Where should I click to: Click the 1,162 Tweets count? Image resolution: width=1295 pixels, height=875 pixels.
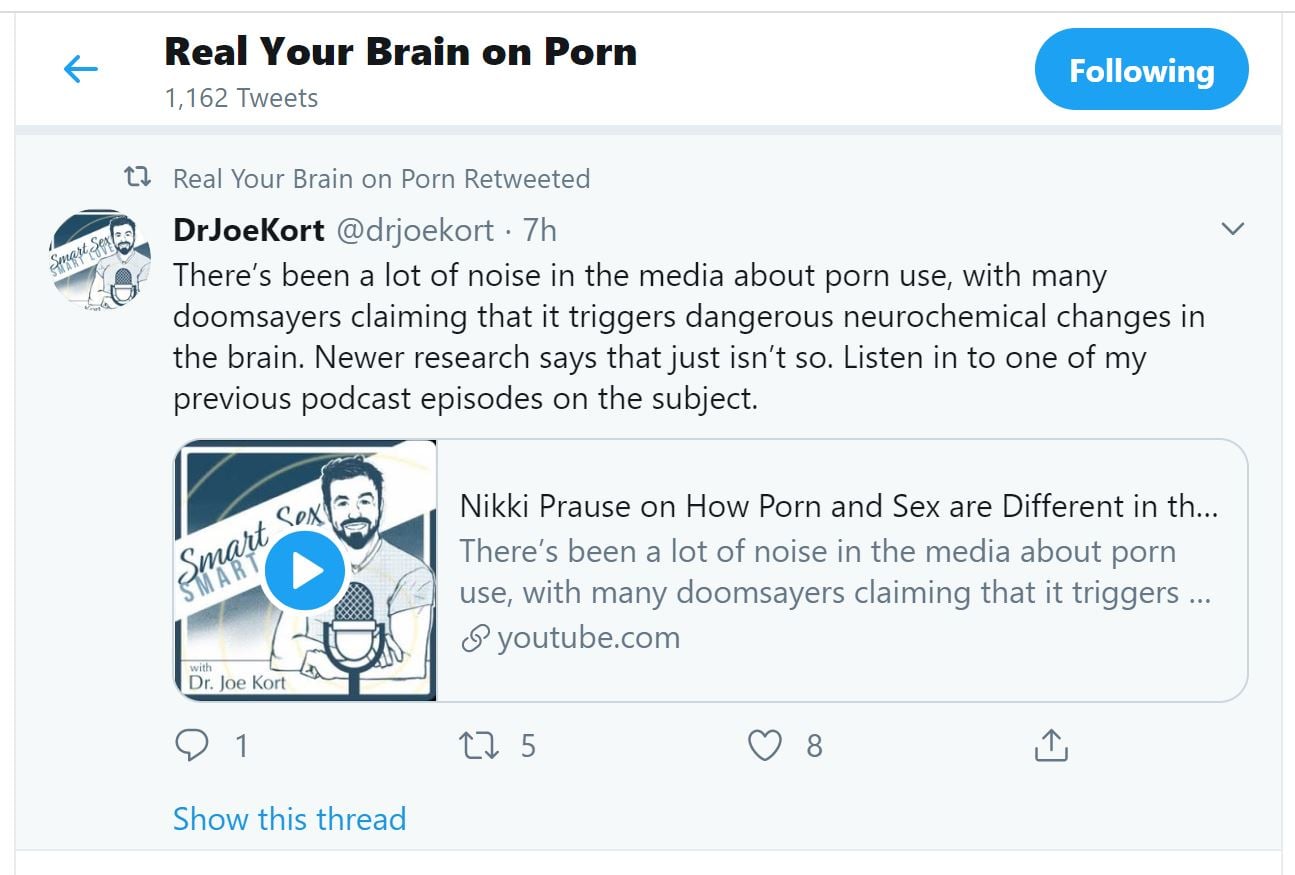point(241,98)
